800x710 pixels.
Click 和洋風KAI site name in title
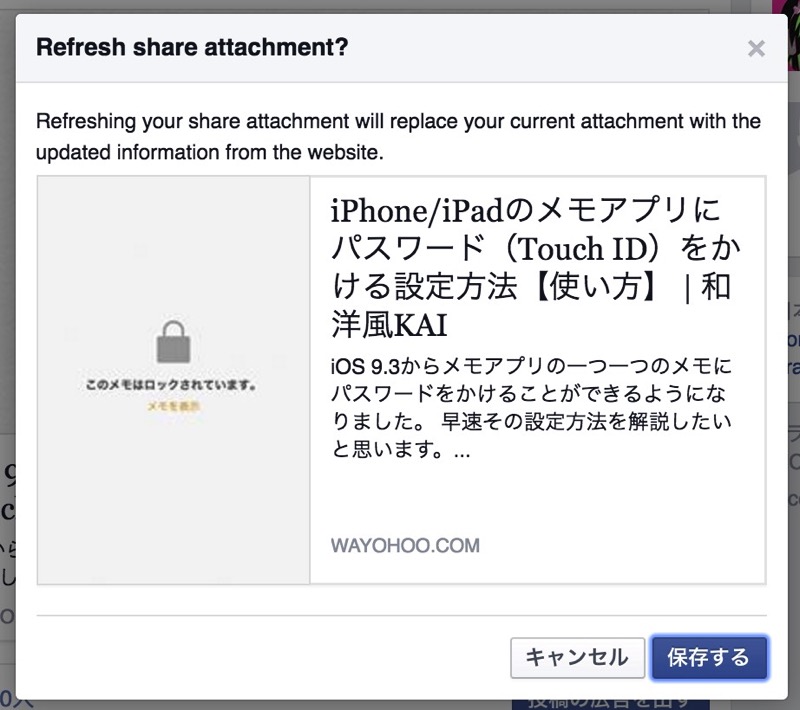pyautogui.click(x=531, y=306)
